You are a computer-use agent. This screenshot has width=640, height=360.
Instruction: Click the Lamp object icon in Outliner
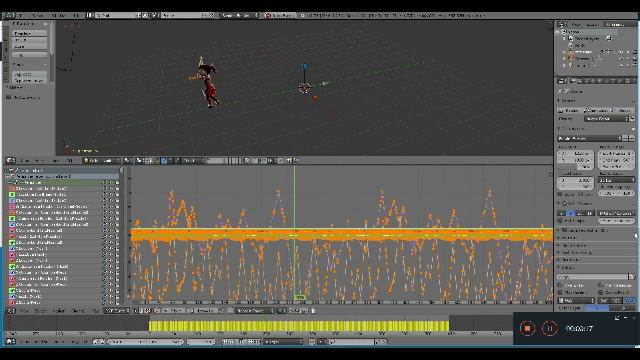click(571, 65)
